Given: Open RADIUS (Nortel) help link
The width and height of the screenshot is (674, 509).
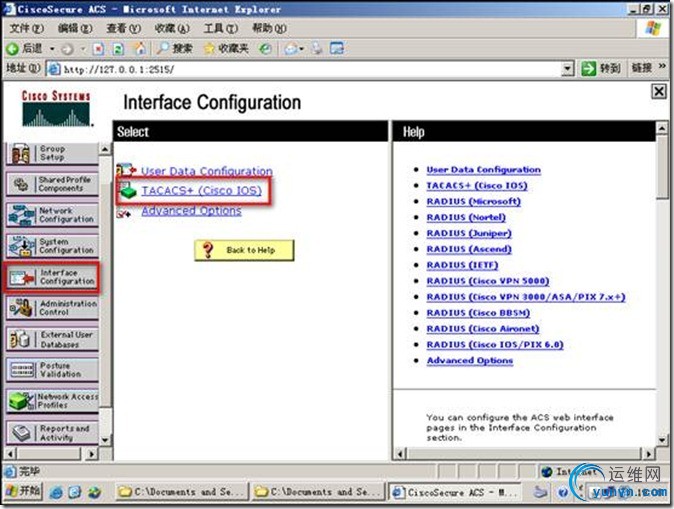Looking at the screenshot, I should click(x=466, y=218).
